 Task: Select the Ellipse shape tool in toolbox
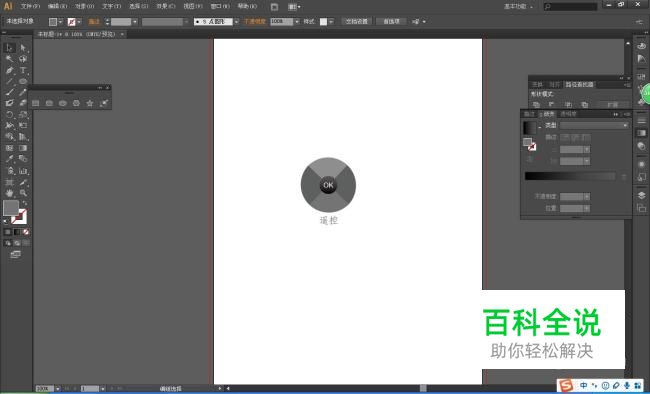pyautogui.click(x=23, y=81)
